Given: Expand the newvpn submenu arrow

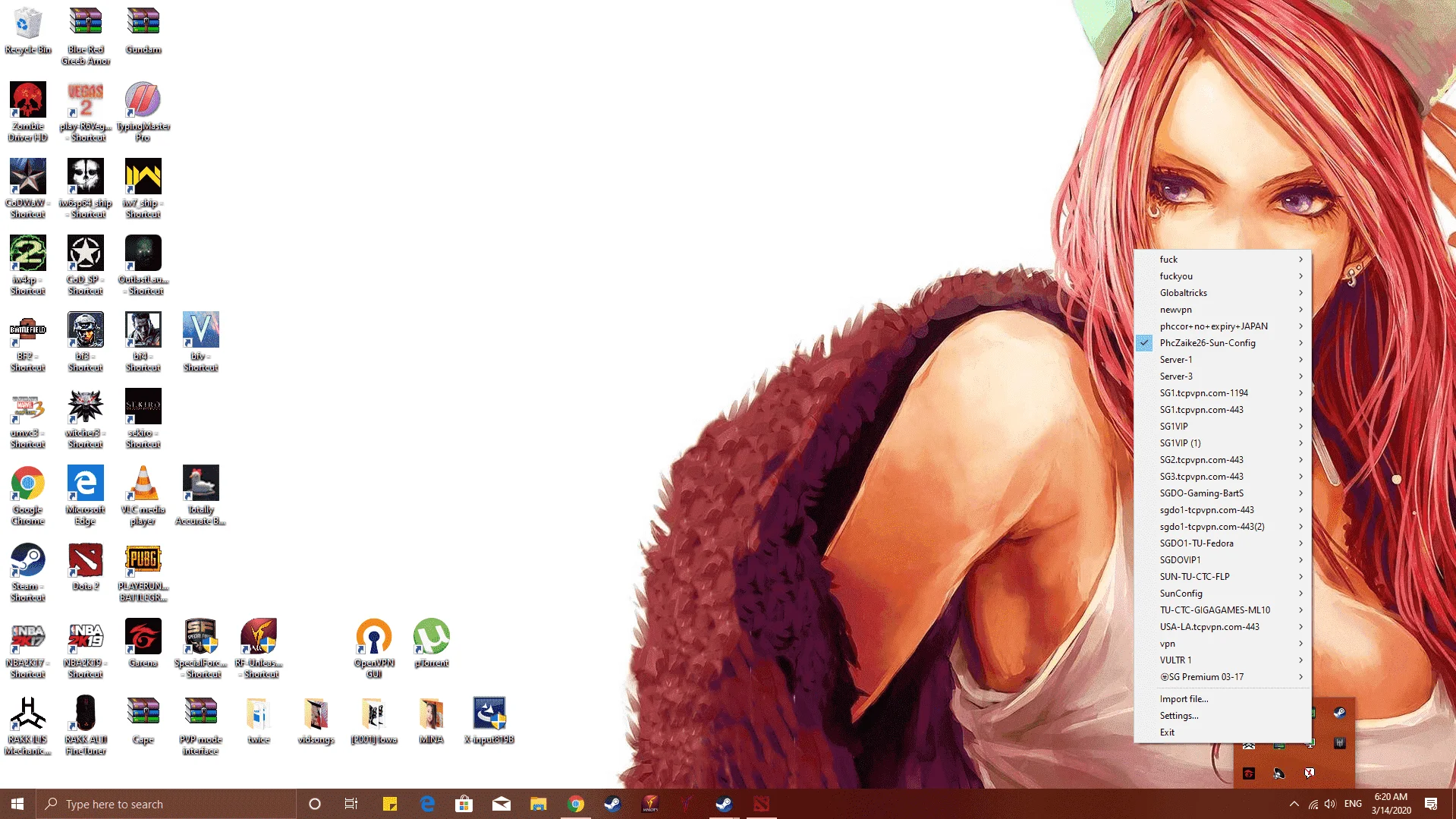Looking at the screenshot, I should tap(1300, 310).
